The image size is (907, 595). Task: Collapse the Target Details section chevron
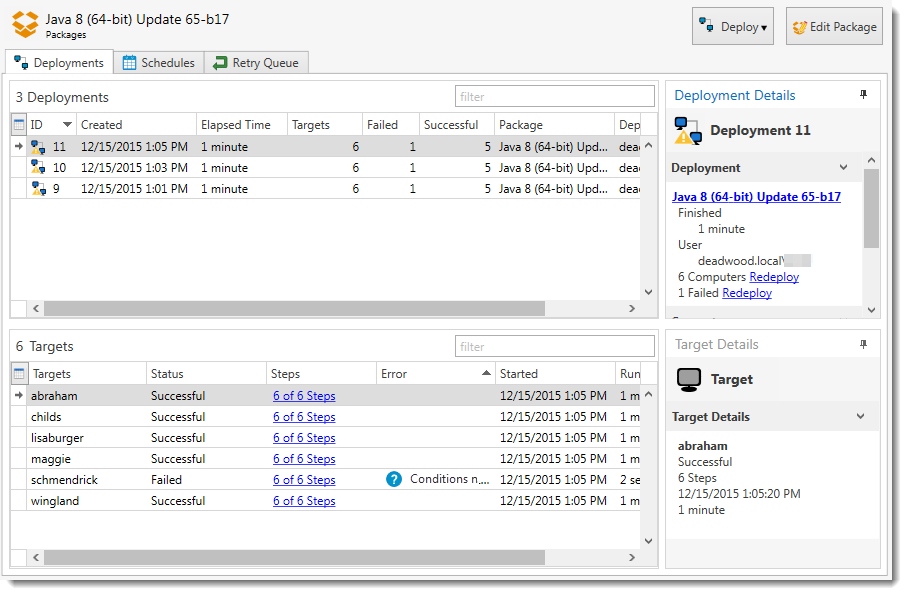(859, 417)
